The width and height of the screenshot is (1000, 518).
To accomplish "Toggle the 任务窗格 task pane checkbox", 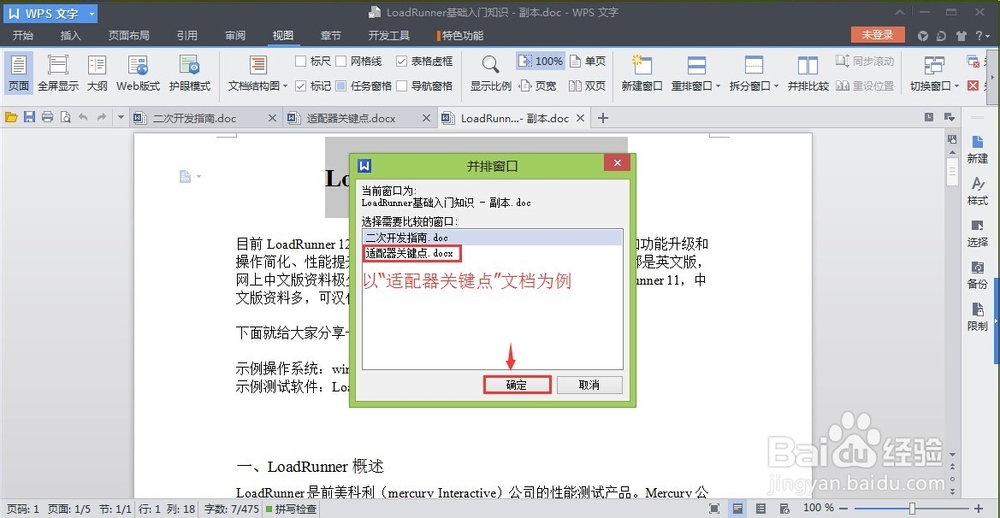I will [341, 85].
